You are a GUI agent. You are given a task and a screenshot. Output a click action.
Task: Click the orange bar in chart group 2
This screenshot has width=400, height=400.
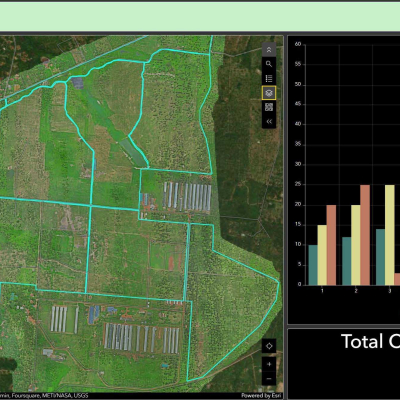365,235
